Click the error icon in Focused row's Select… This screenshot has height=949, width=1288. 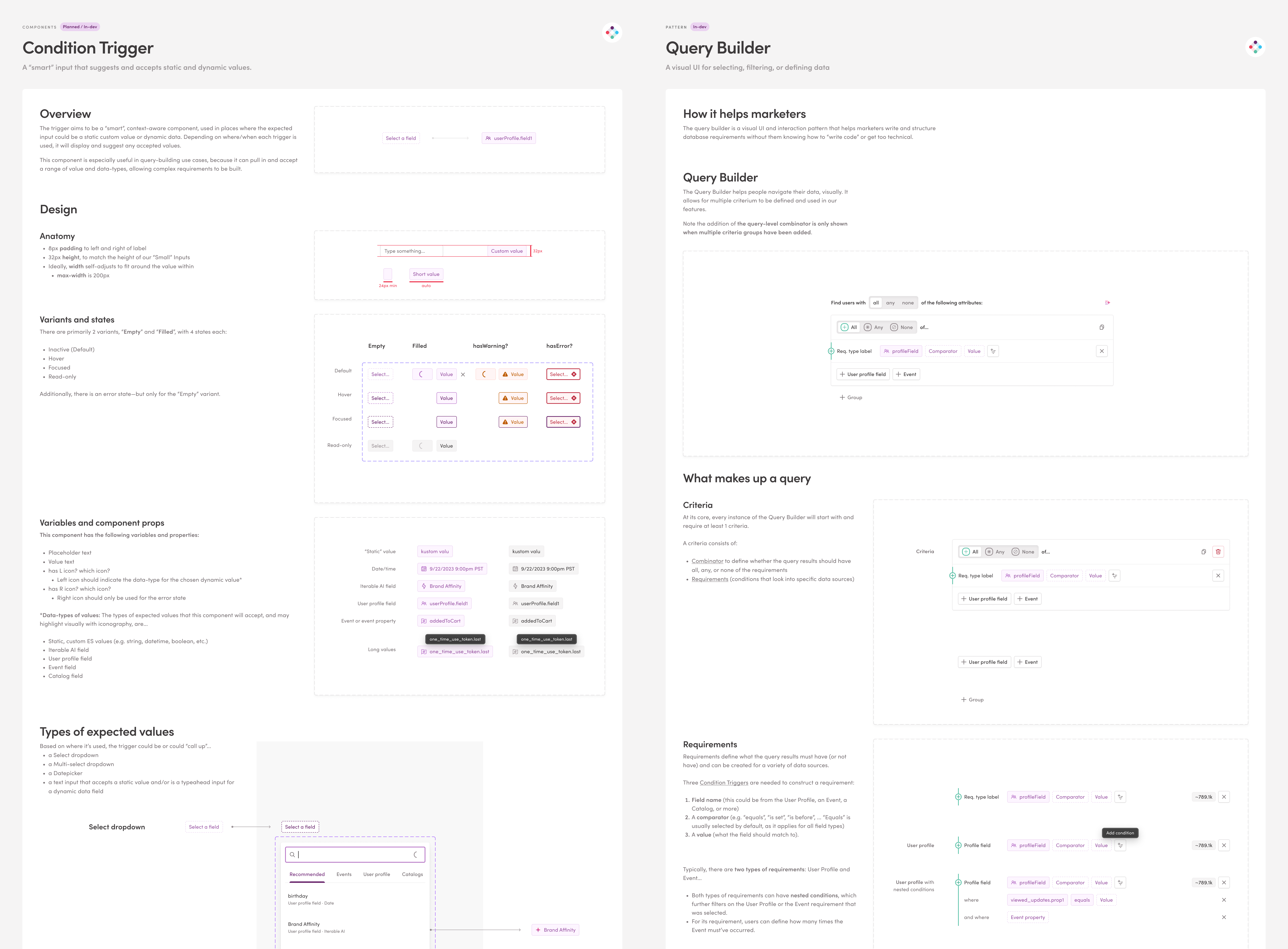pyautogui.click(x=574, y=422)
